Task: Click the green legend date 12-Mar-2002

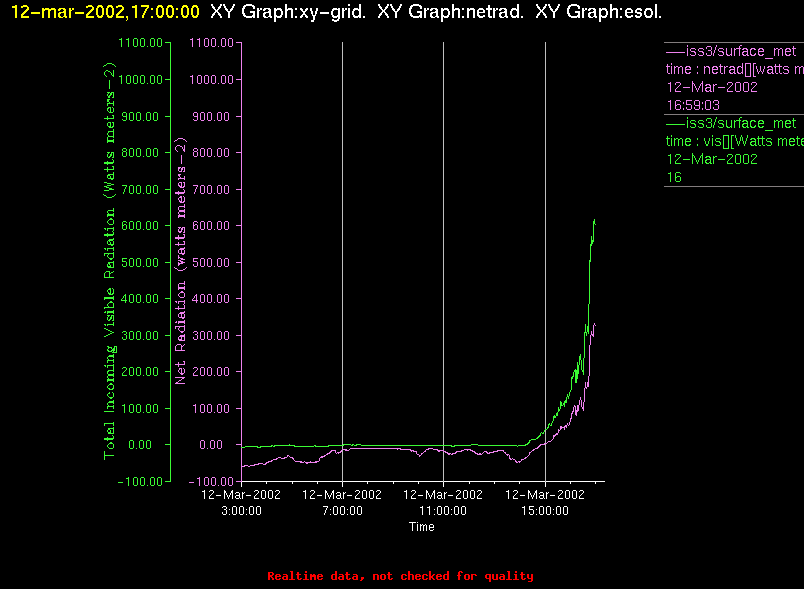Action: [x=712, y=159]
